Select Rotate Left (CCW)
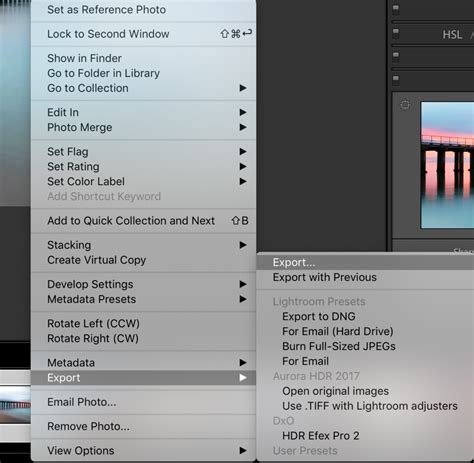This screenshot has height=463, width=474. click(x=143, y=323)
